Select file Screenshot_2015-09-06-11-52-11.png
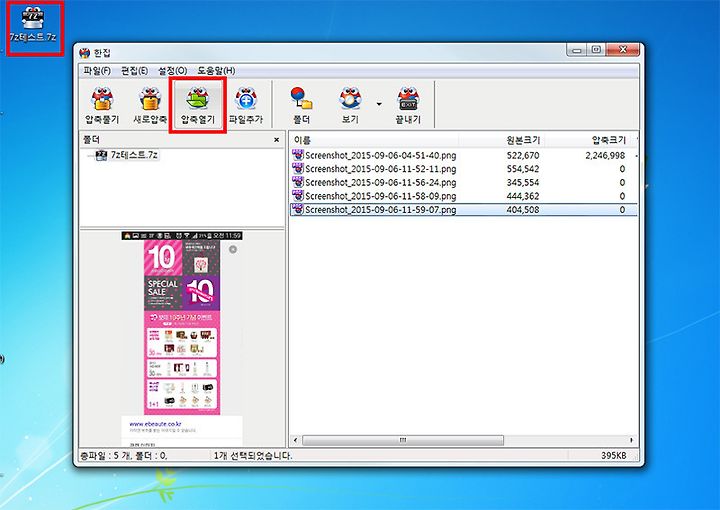Screen dimensions: 720x510 click(381, 169)
